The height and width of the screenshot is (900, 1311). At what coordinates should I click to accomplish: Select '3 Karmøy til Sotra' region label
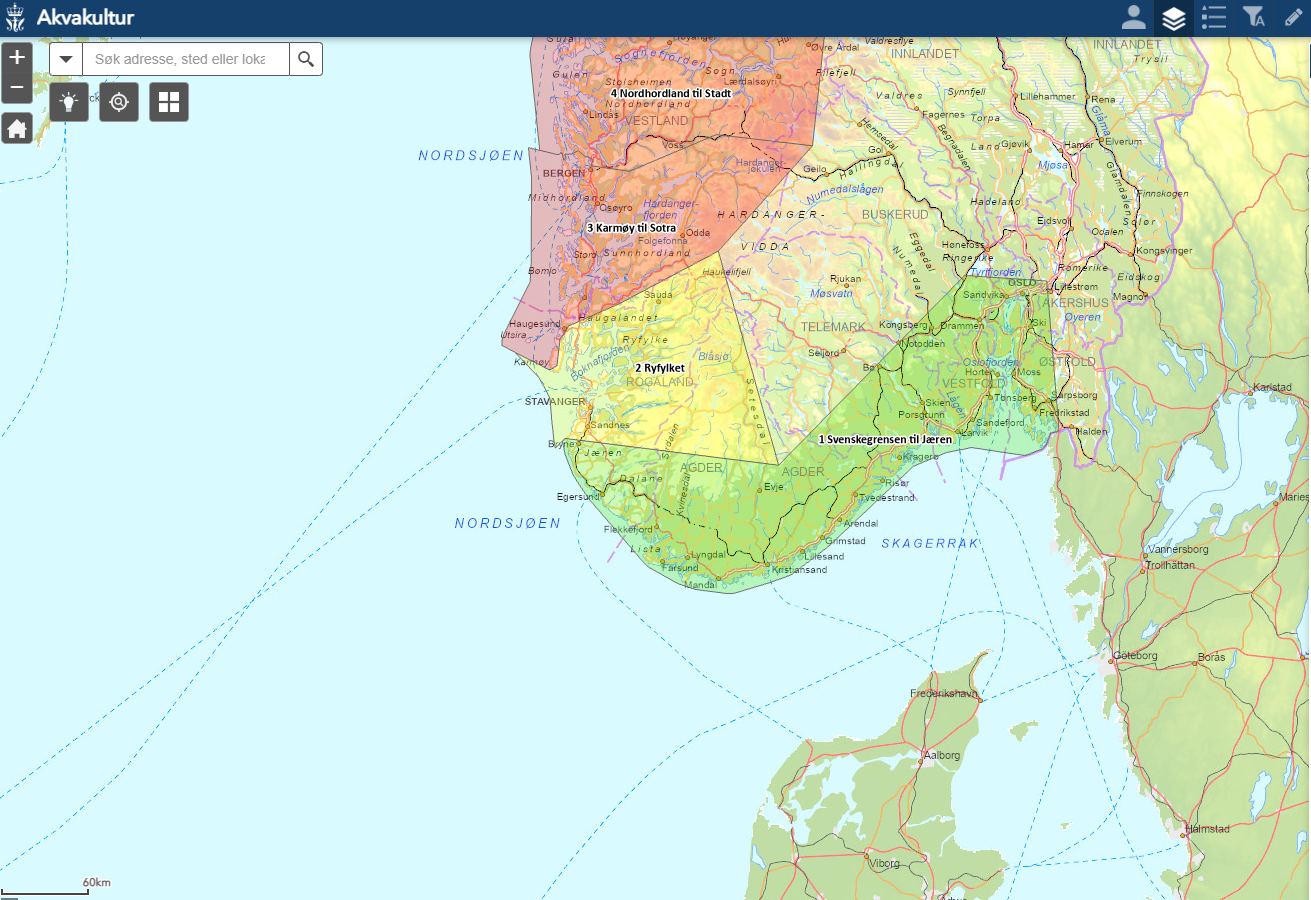coord(631,228)
